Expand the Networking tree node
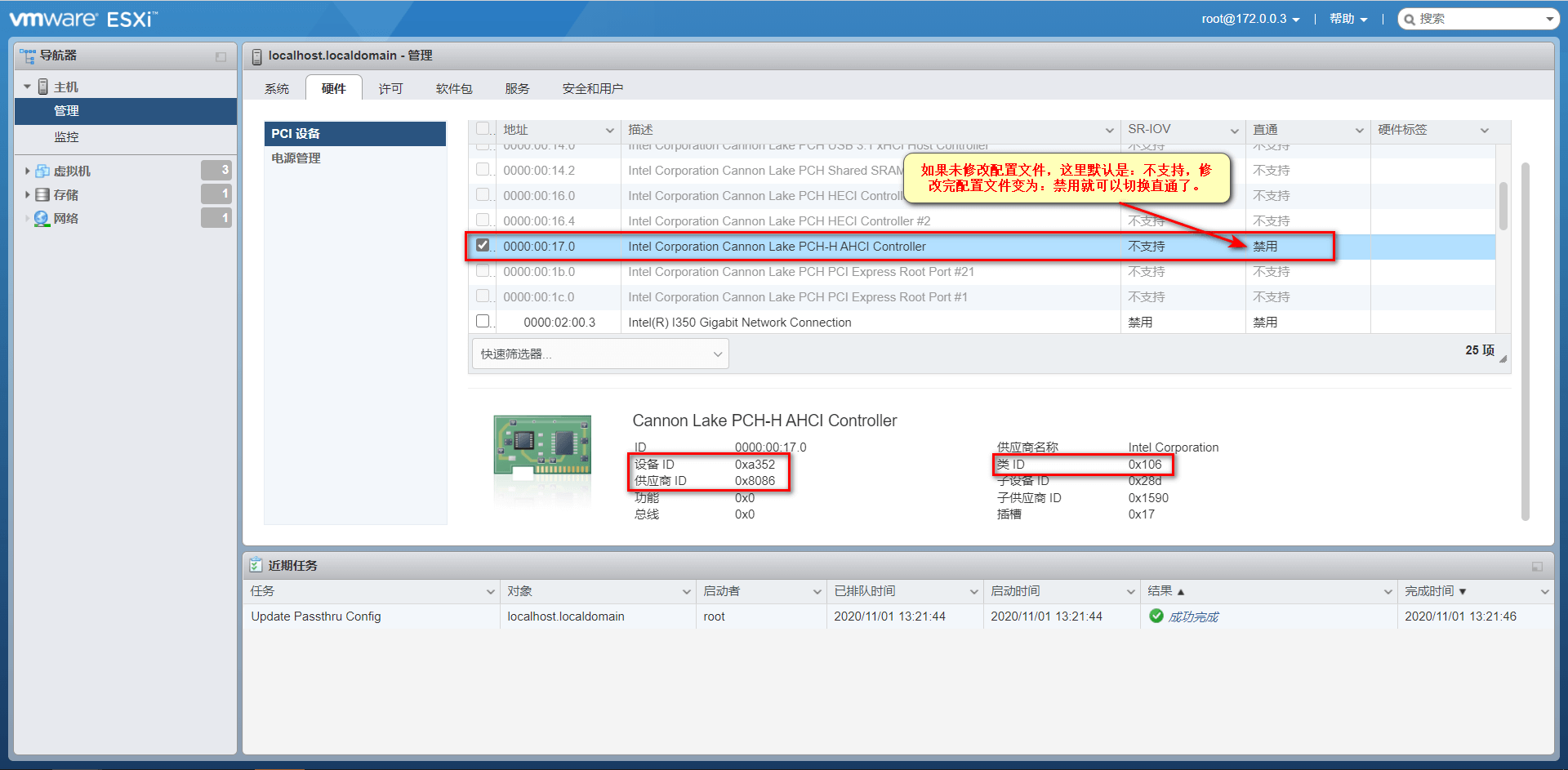The height and width of the screenshot is (770, 1568). pos(28,218)
